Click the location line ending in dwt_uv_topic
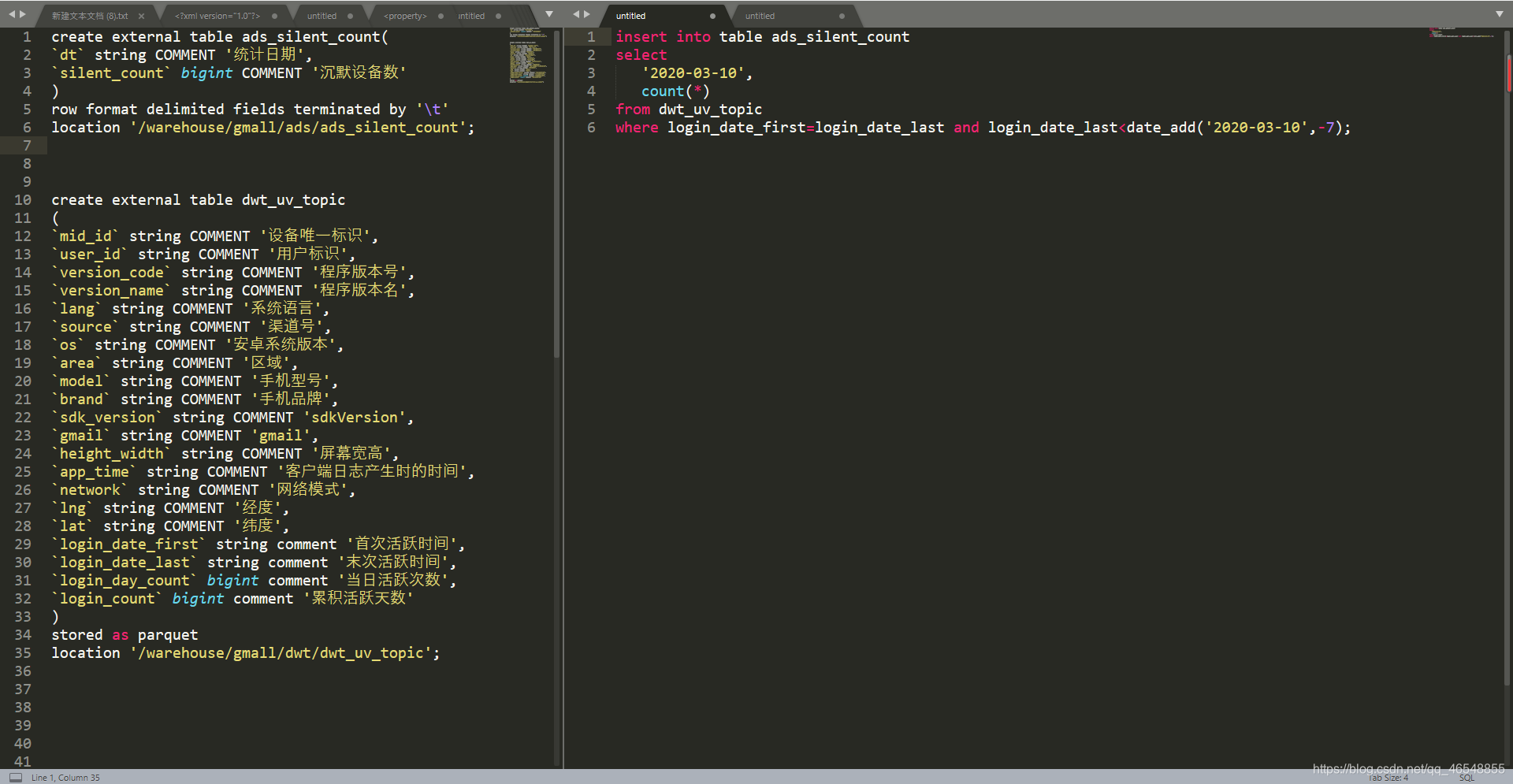Screen dimensions: 1513x784 tap(246, 653)
